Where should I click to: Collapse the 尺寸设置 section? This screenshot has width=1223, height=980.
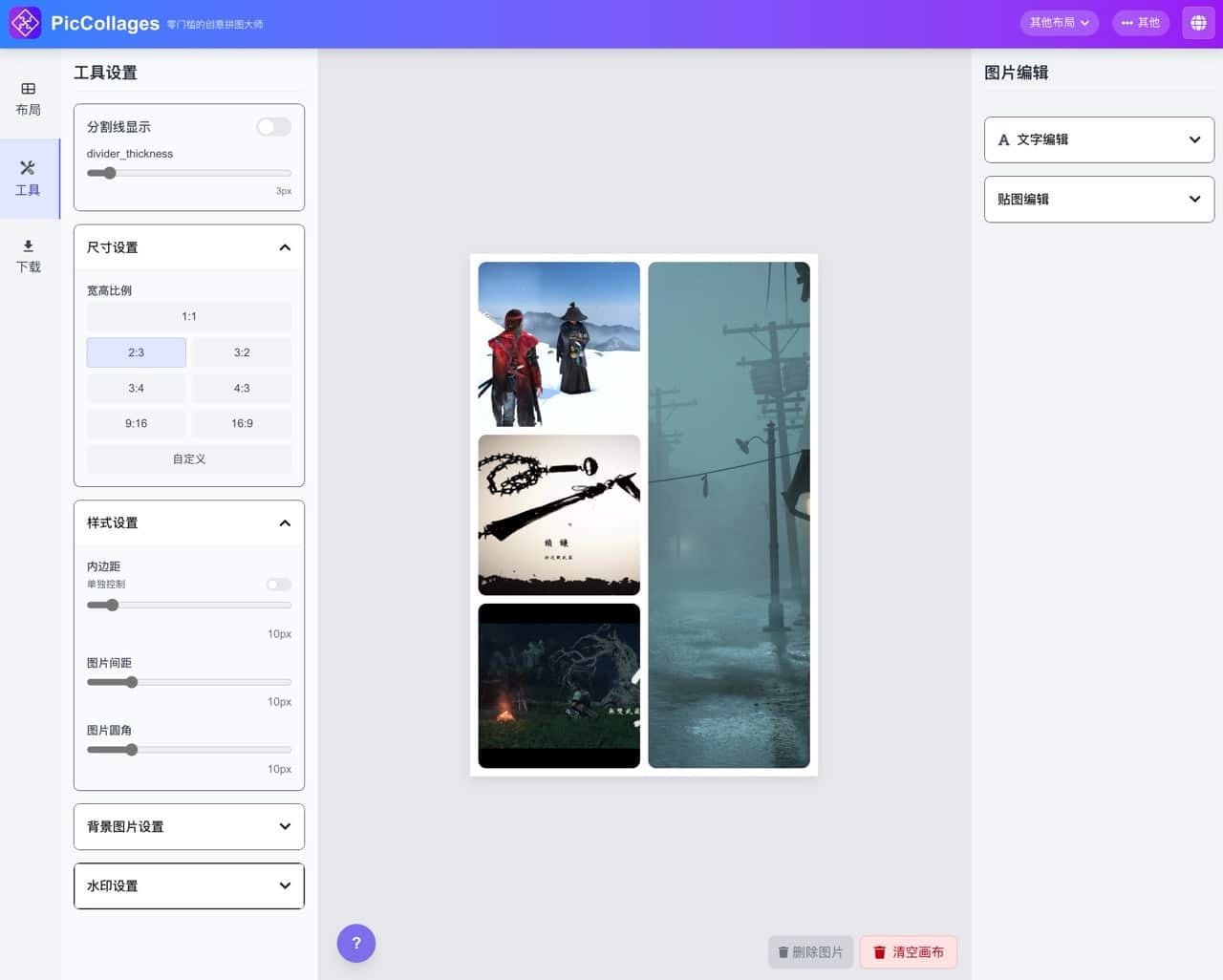point(284,246)
